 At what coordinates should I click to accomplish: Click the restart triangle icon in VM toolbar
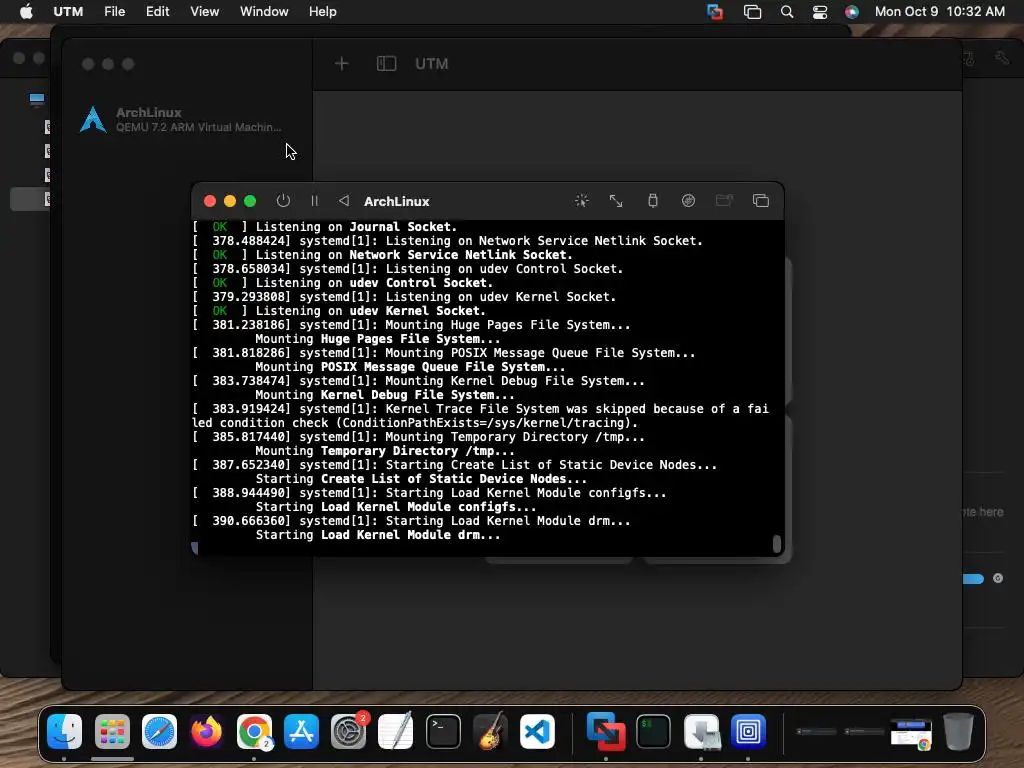point(344,200)
